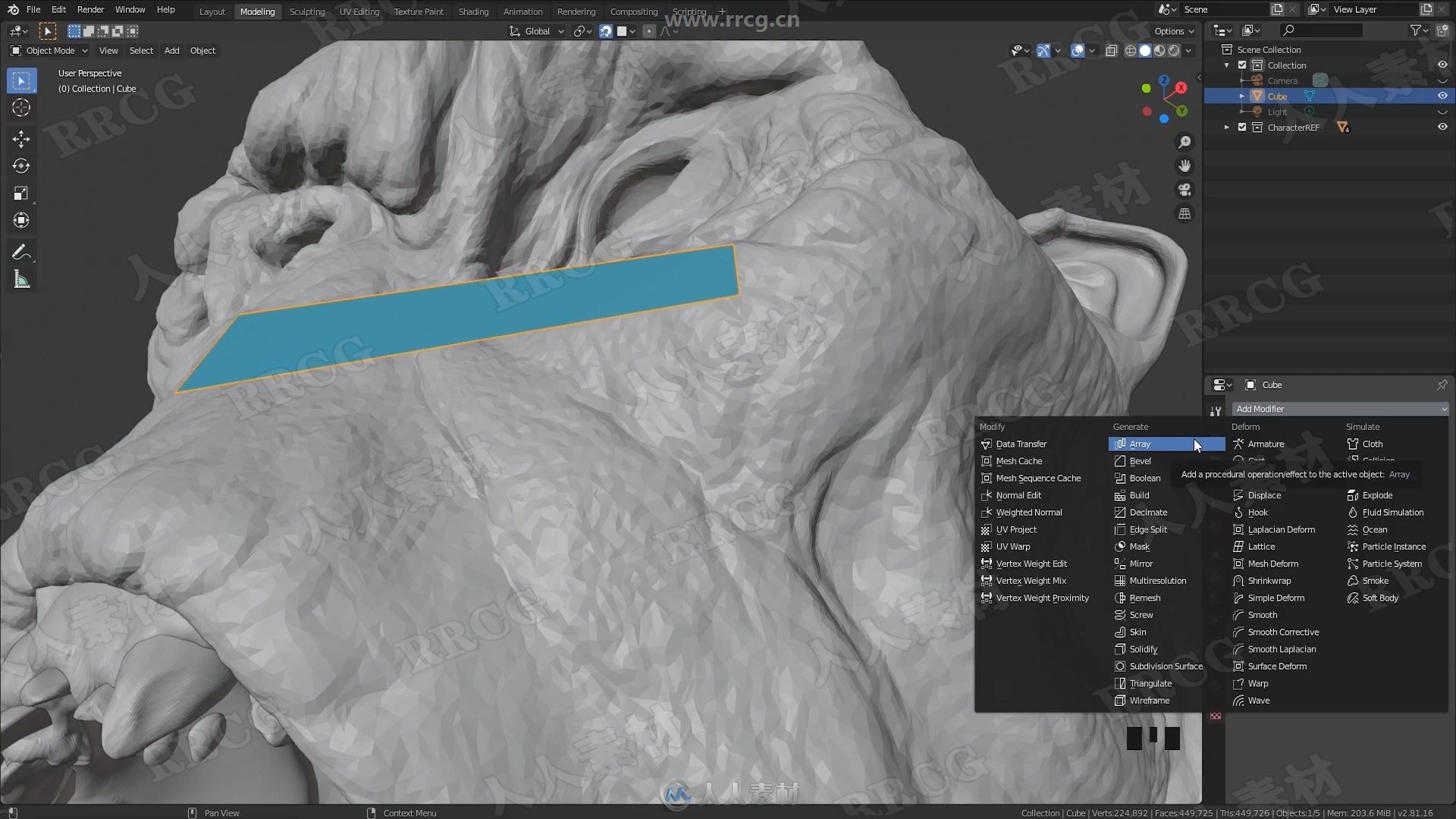Toggle camera view icon
Image resolution: width=1456 pixels, height=819 pixels.
(x=1185, y=190)
